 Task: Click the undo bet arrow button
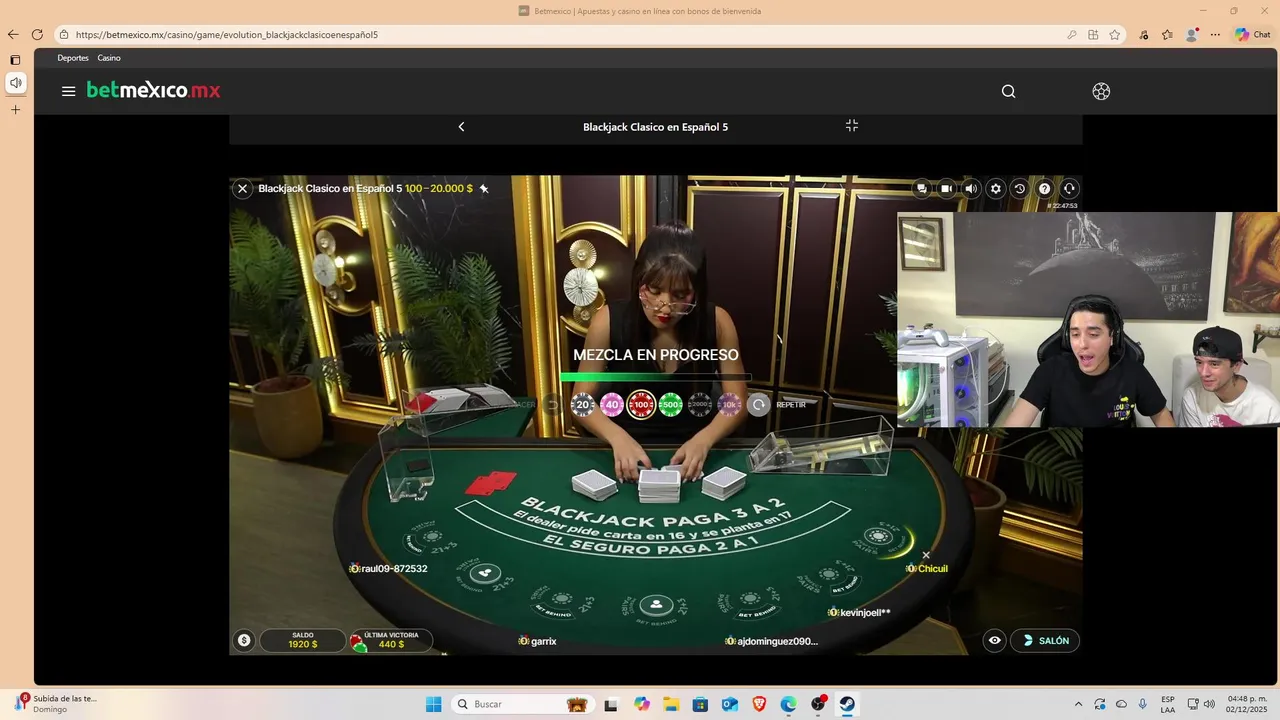point(552,404)
